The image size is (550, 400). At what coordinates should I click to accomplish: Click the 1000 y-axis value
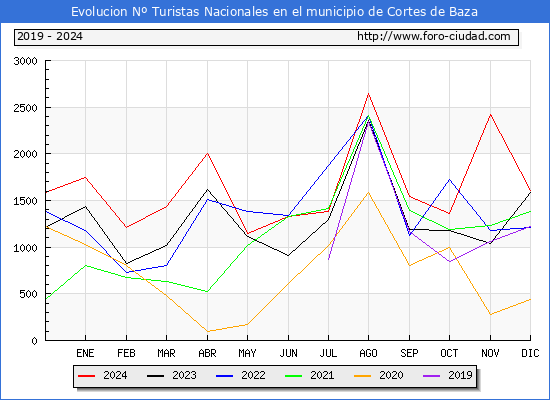[x=25, y=248]
